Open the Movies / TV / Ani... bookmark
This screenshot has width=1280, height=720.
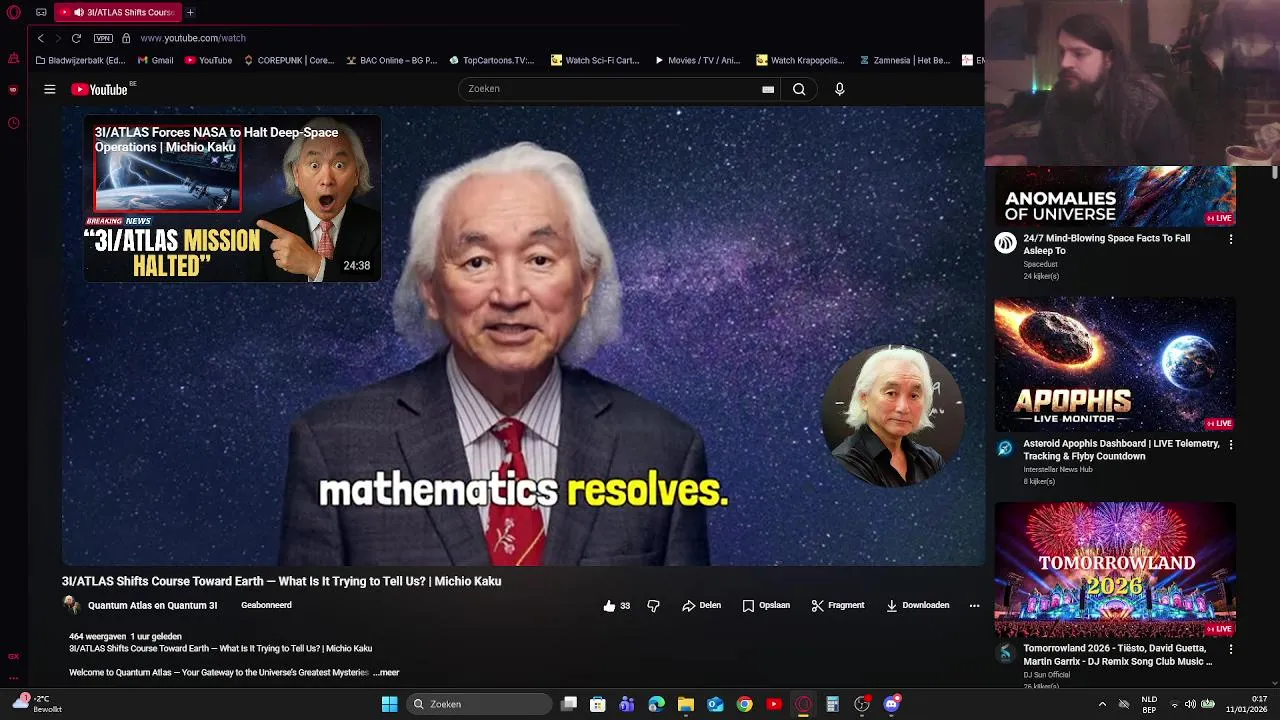[x=697, y=60]
